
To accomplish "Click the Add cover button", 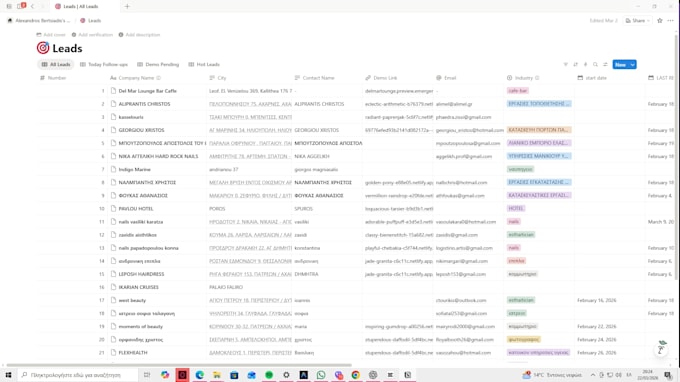I will [51, 35].
